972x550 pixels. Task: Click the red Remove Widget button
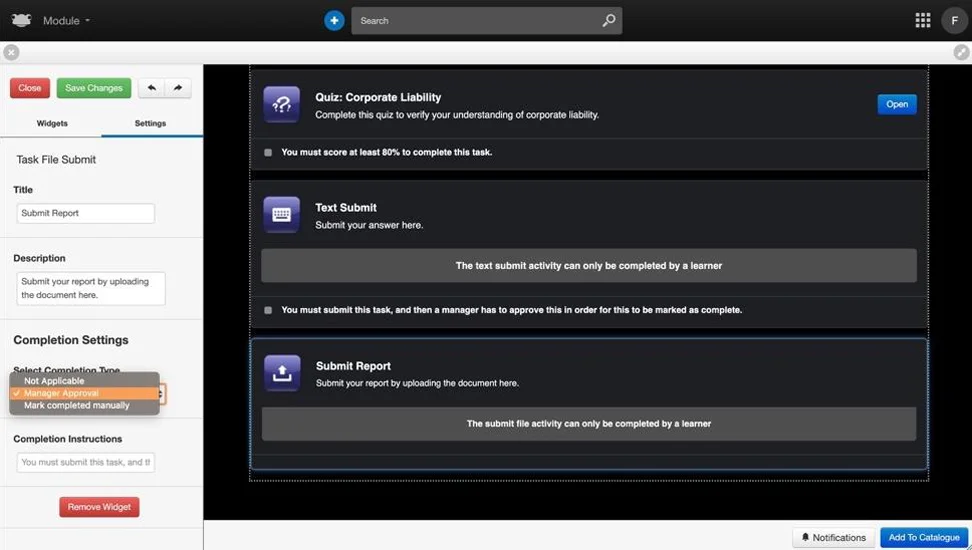coord(99,507)
